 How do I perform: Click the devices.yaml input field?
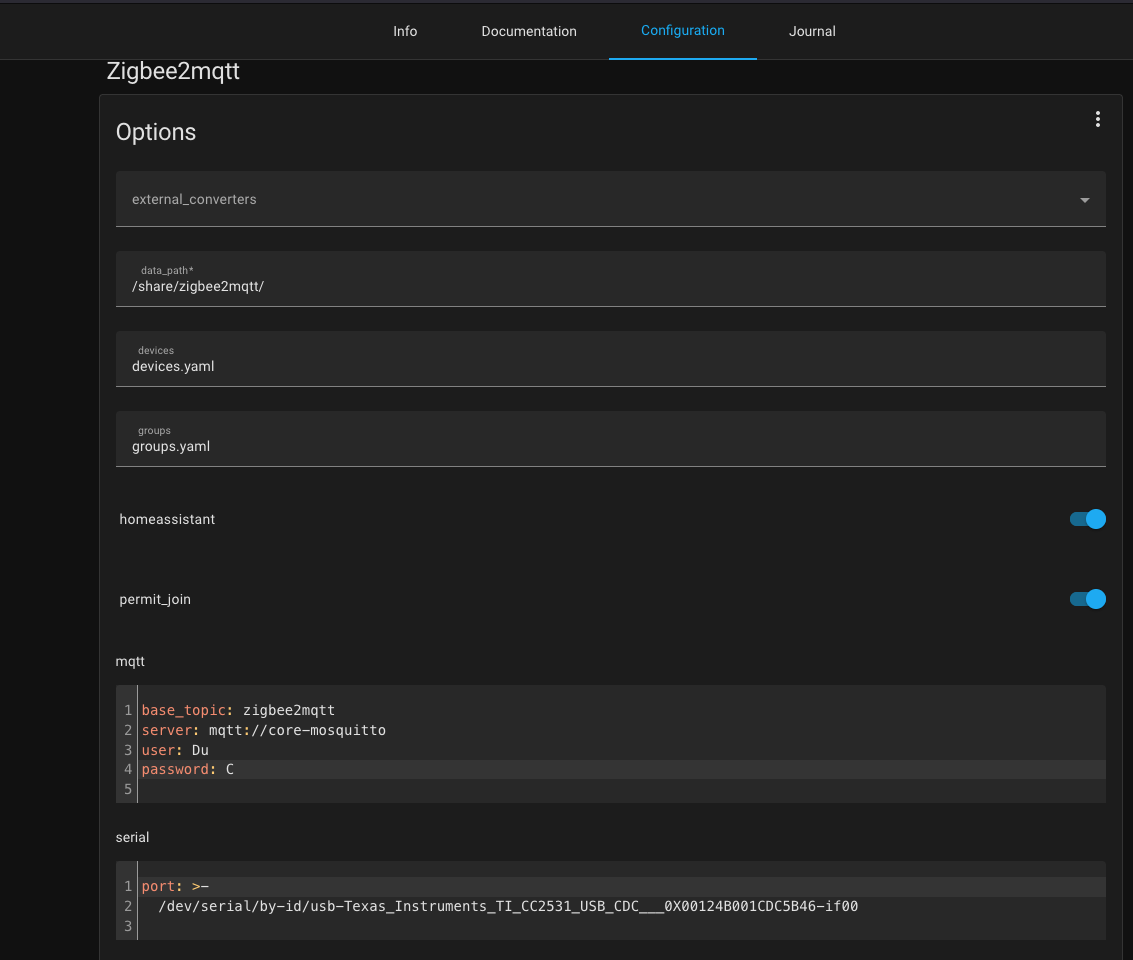611,359
